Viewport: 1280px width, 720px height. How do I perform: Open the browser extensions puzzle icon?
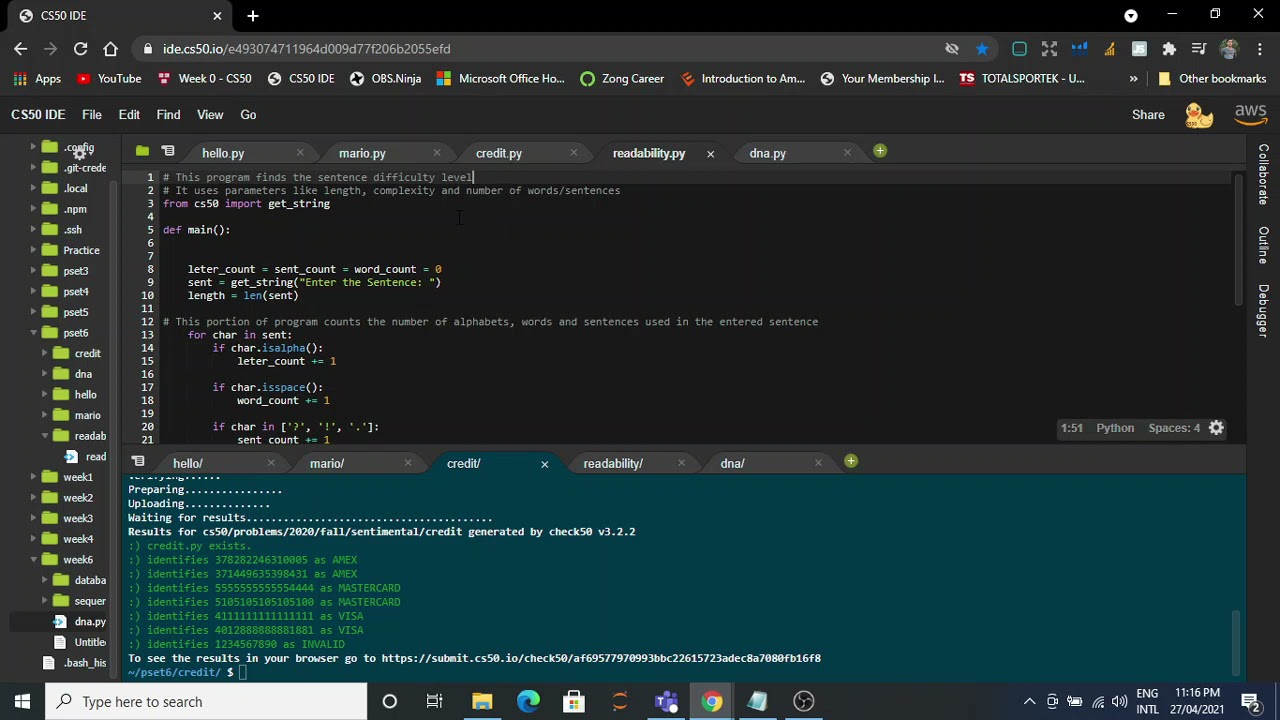point(1169,48)
